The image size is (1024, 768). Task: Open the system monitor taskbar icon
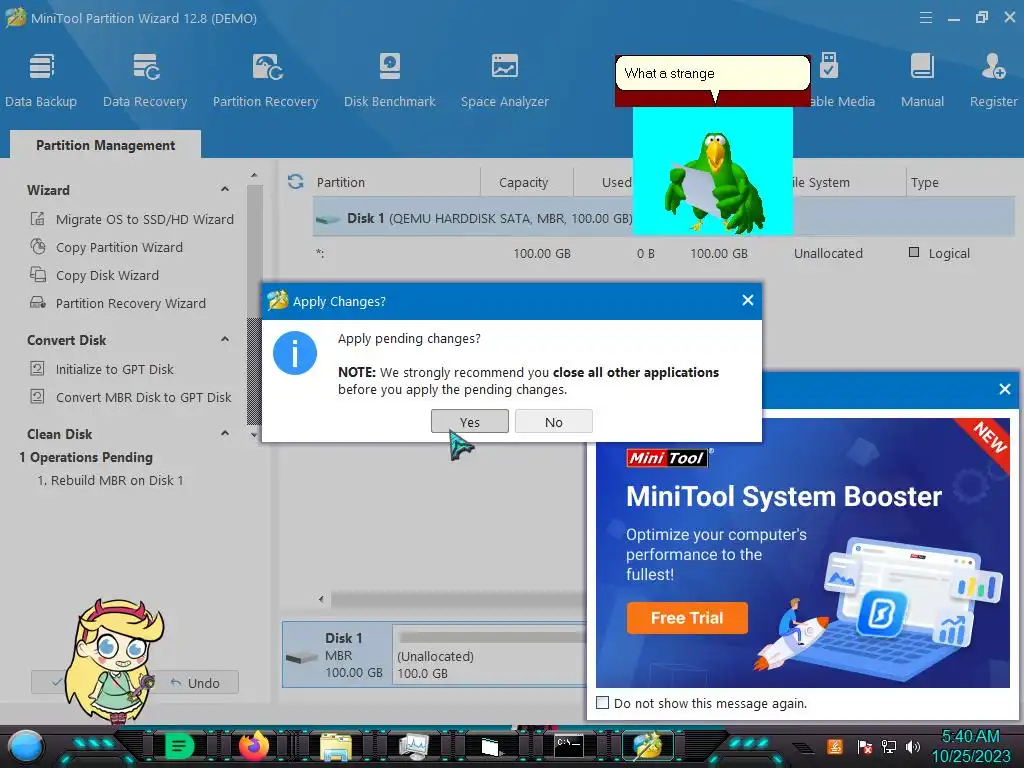(413, 746)
